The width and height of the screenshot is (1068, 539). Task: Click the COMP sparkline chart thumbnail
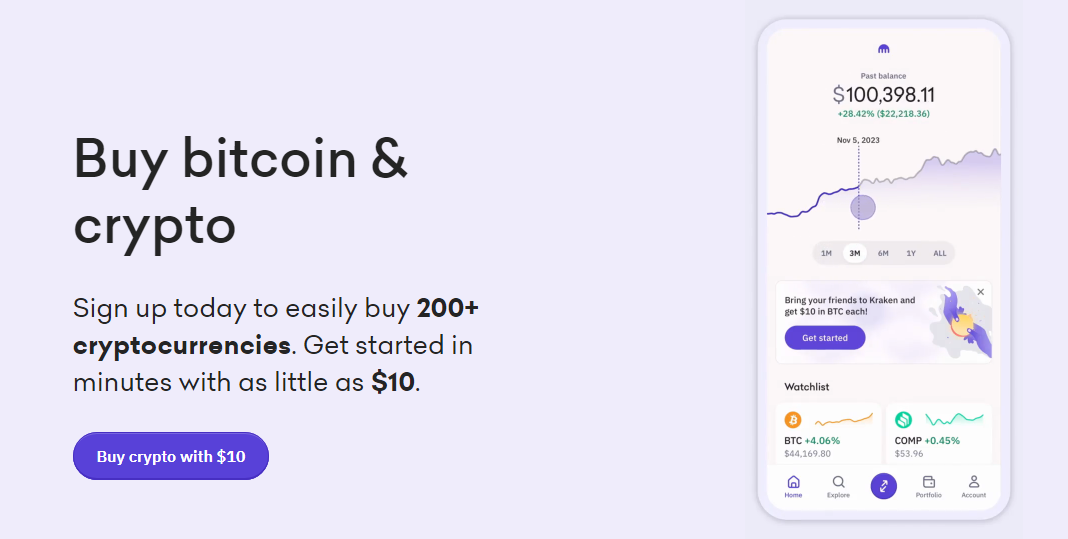pos(954,420)
